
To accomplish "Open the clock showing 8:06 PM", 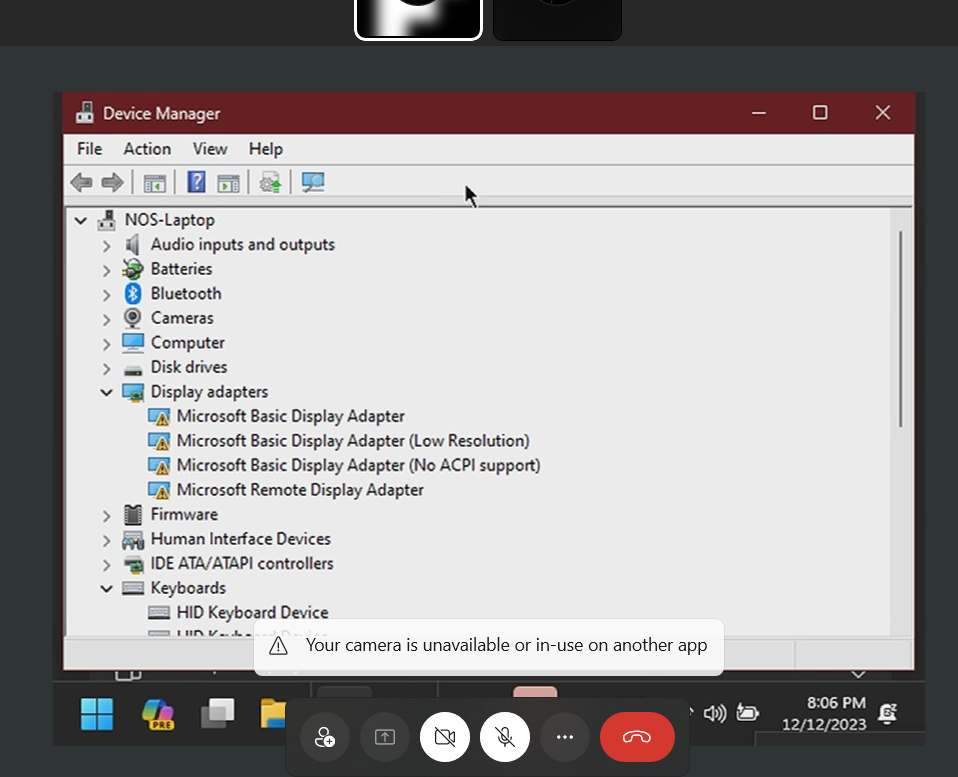I will click(x=824, y=713).
